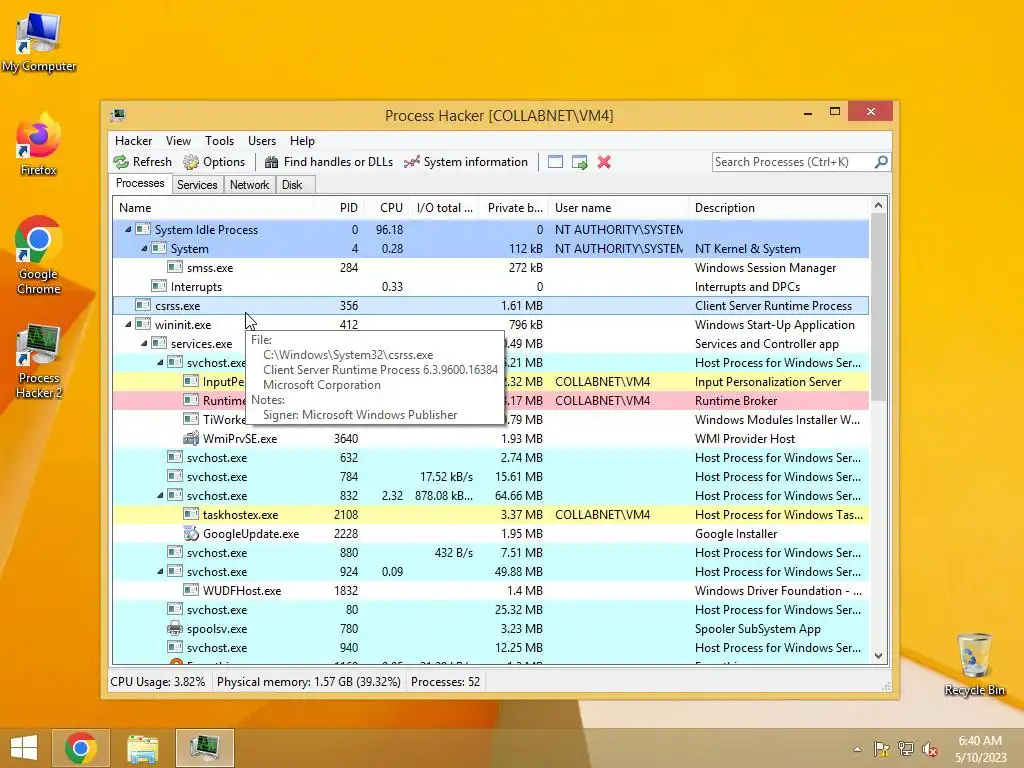Collapse svchost.exe PID 832 node
This screenshot has width=1024, height=768.
[161, 495]
